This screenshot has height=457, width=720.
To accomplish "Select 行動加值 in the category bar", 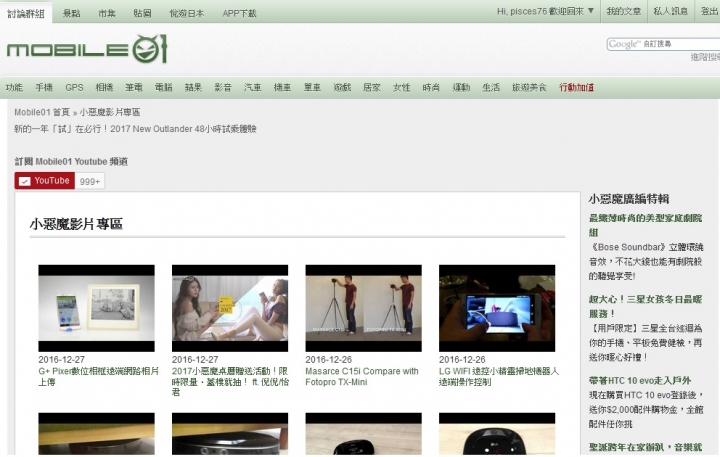I will click(x=576, y=87).
